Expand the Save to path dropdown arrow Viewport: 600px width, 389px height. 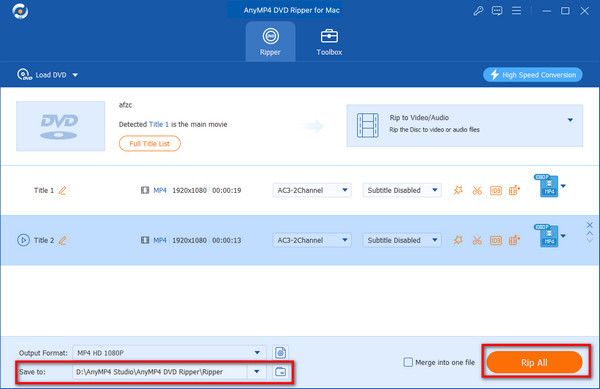tap(257, 371)
